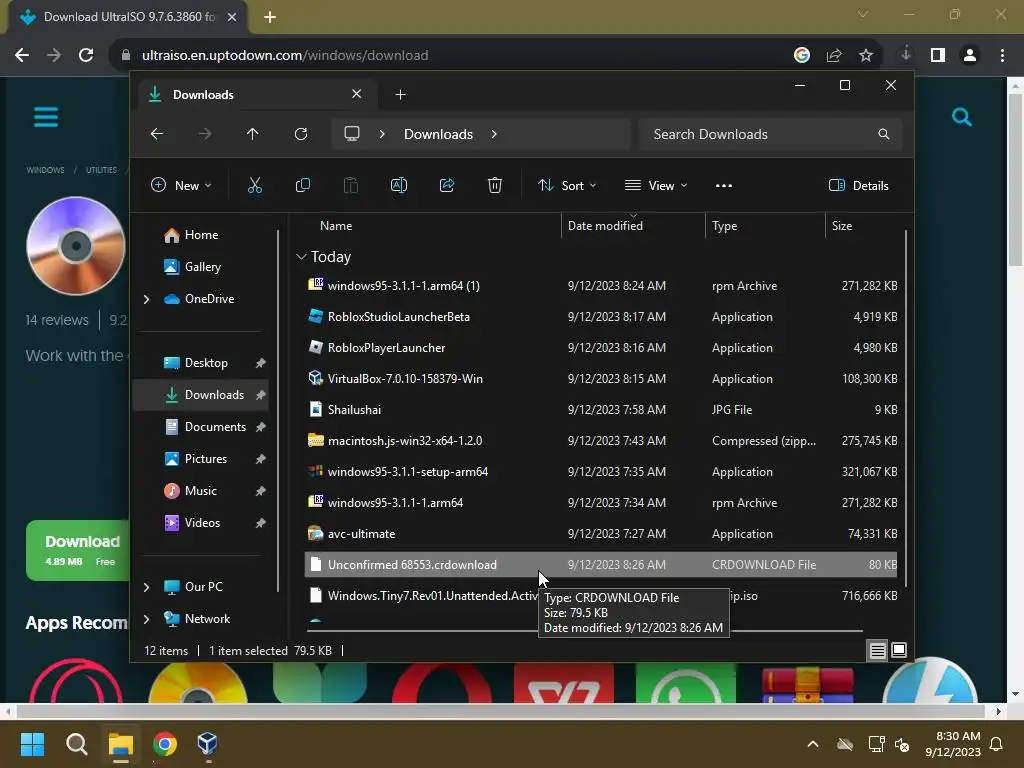This screenshot has height=768, width=1024.
Task: Click the Copy icon in Explorer toolbar
Action: tap(302, 185)
